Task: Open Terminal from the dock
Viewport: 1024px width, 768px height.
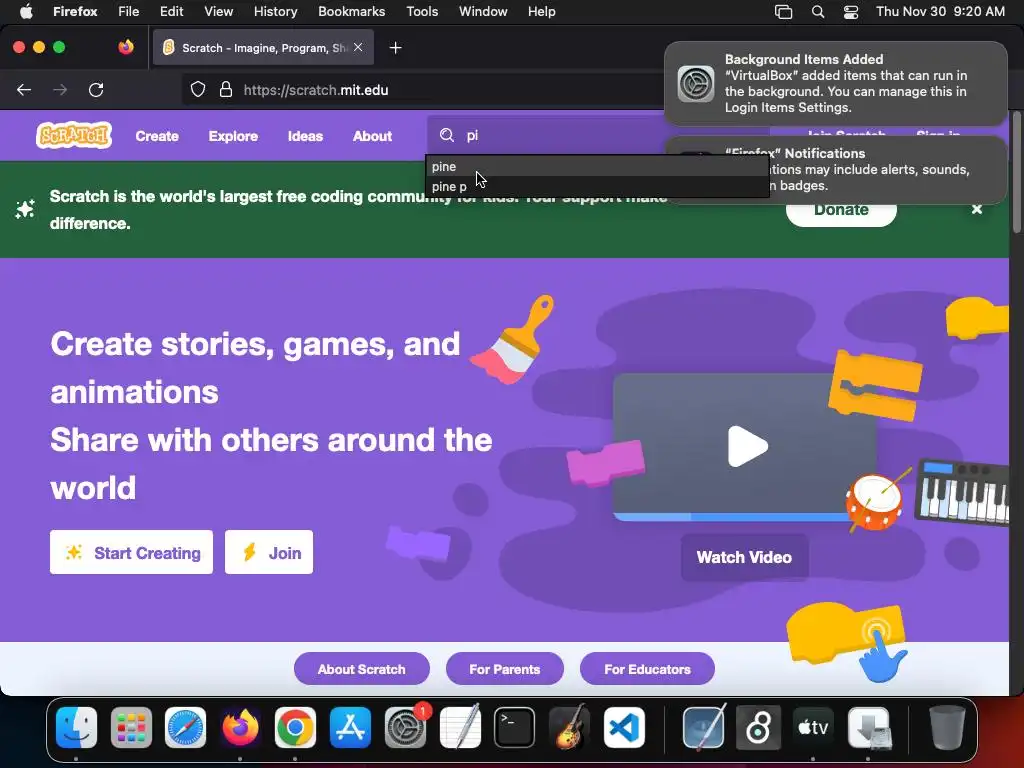Action: (x=515, y=727)
